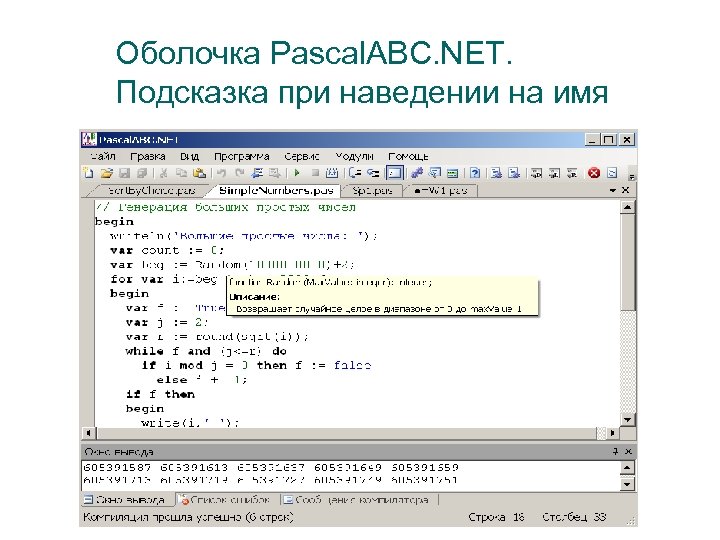Click the Save single-diskette icon
This screenshot has width=720, height=540.
pyautogui.click(x=124, y=173)
